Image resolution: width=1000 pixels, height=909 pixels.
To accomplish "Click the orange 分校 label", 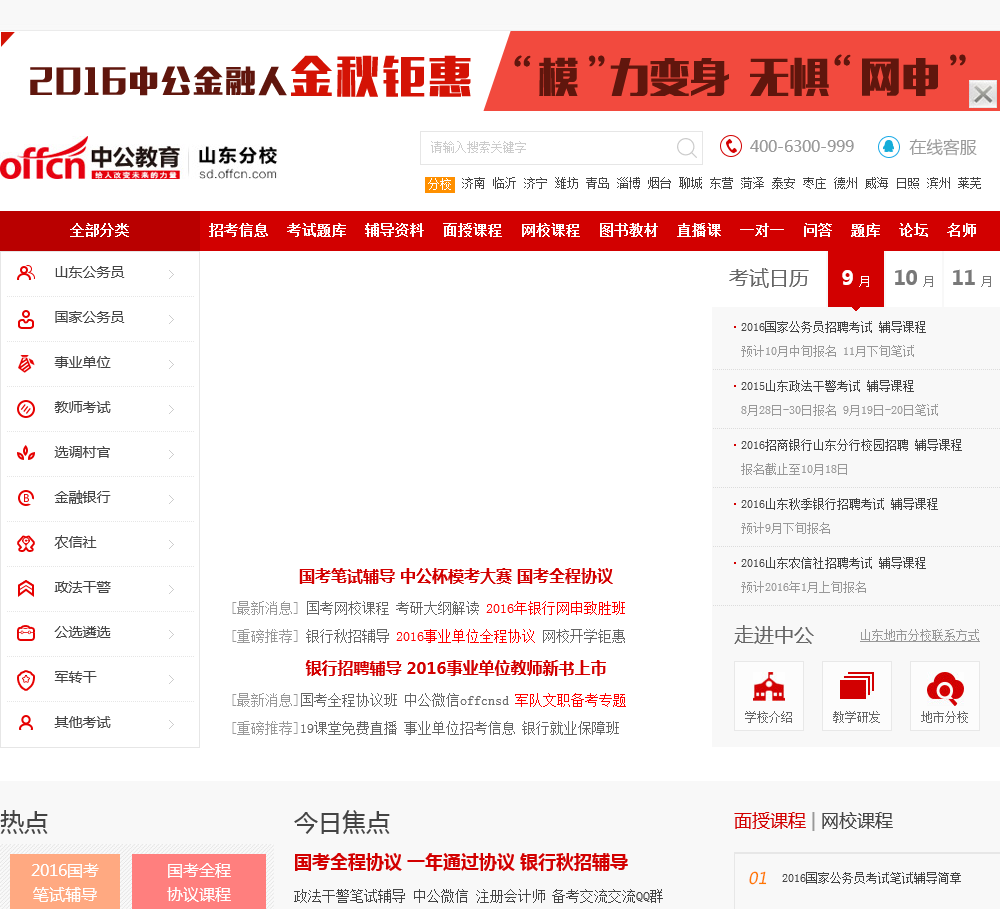I will point(439,184).
